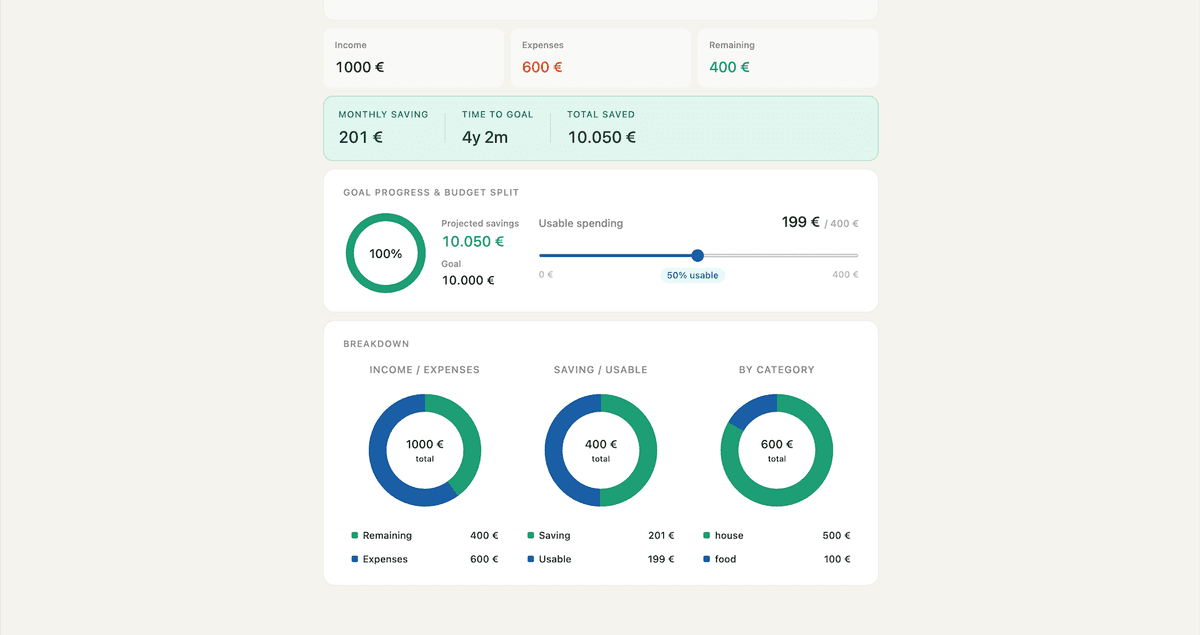Click the Time to Goal value 4y 2m
The height and width of the screenshot is (635, 1200).
(x=485, y=137)
